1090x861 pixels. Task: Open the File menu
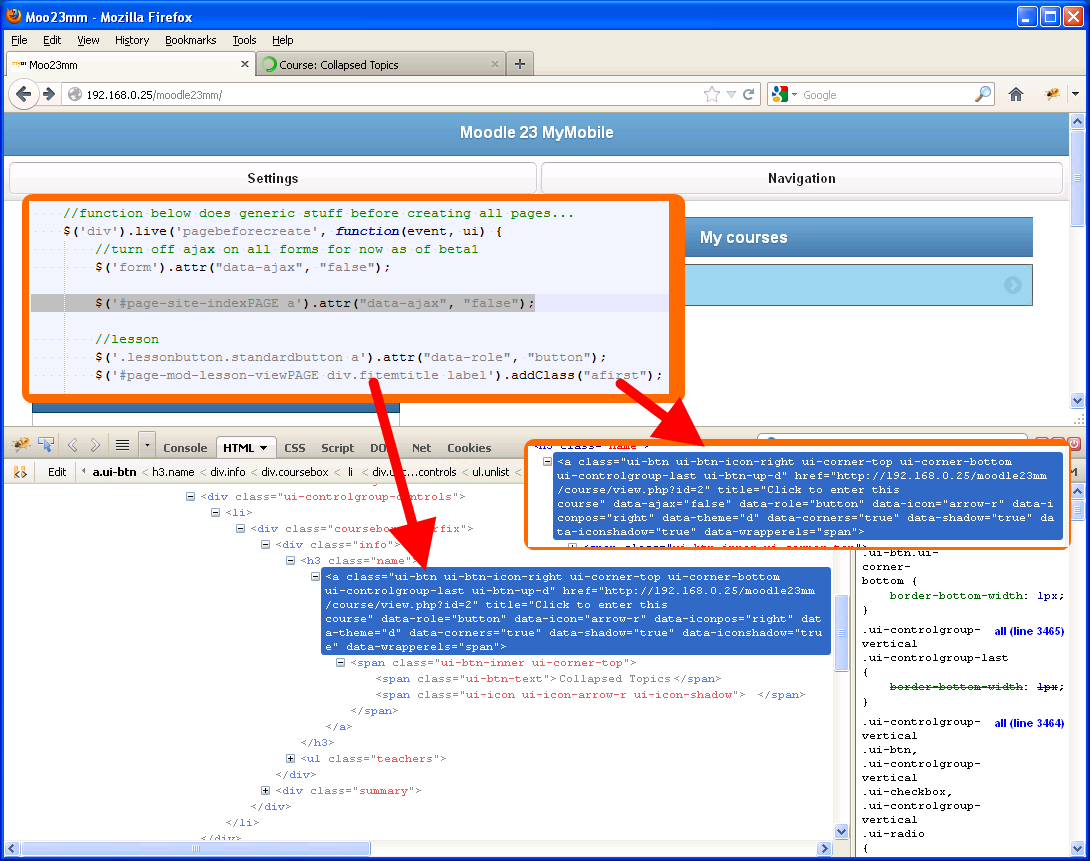point(19,40)
